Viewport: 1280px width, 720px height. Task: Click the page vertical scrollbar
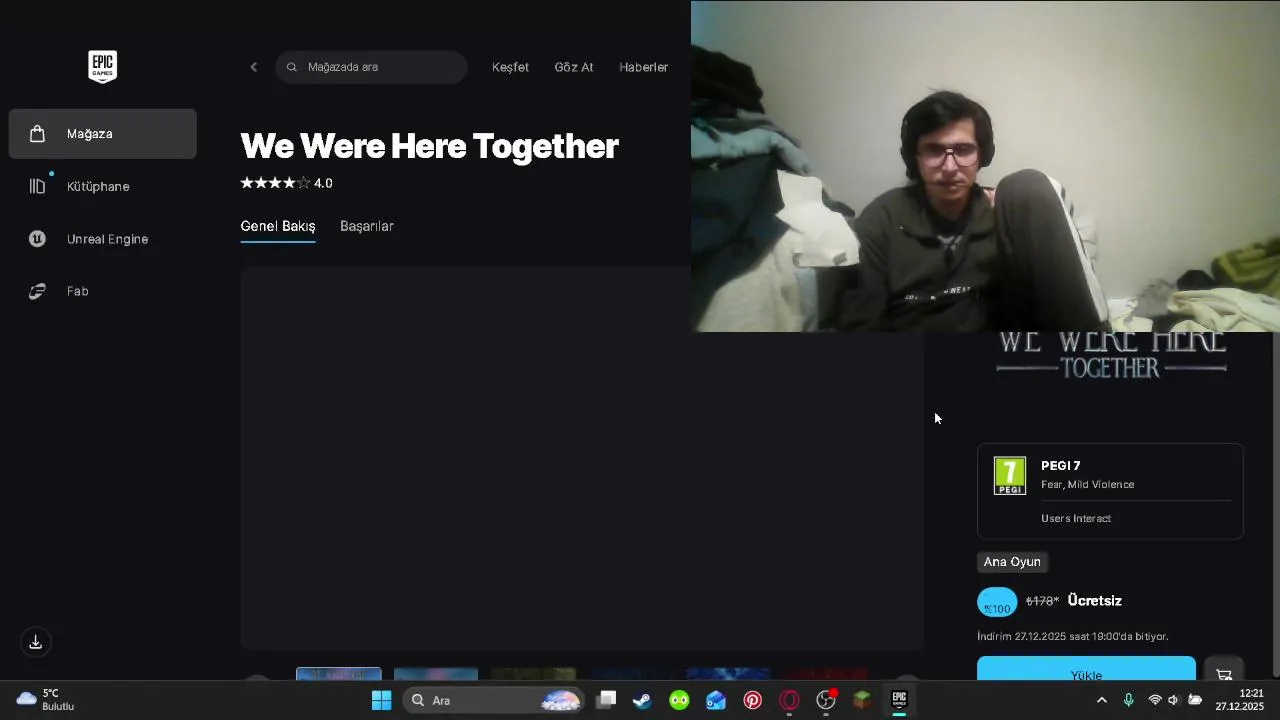[1275, 504]
